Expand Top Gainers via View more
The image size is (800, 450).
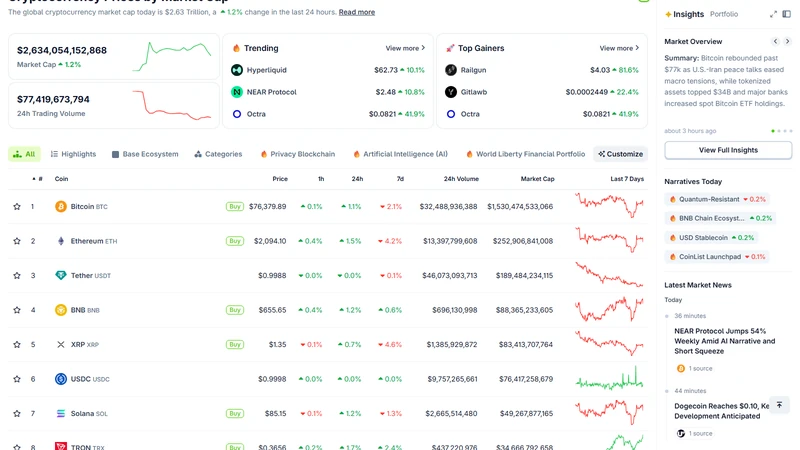(619, 48)
